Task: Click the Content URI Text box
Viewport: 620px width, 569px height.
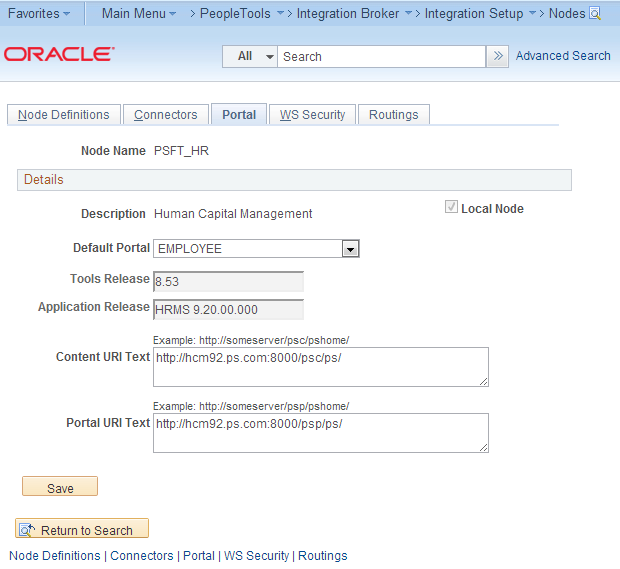Action: tap(321, 367)
